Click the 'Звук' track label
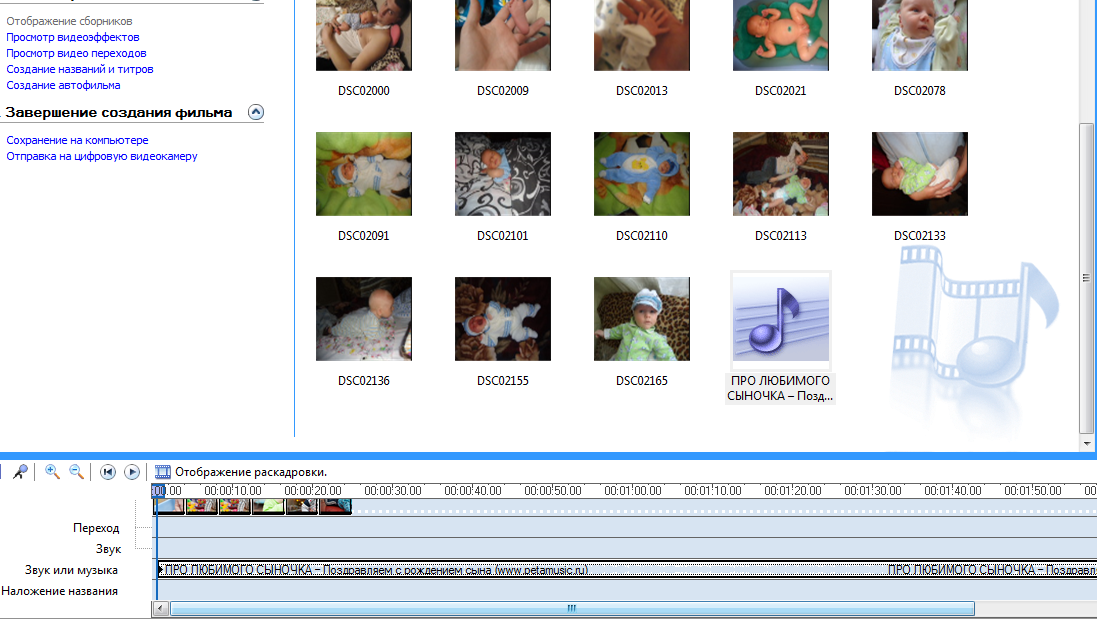 coord(108,549)
